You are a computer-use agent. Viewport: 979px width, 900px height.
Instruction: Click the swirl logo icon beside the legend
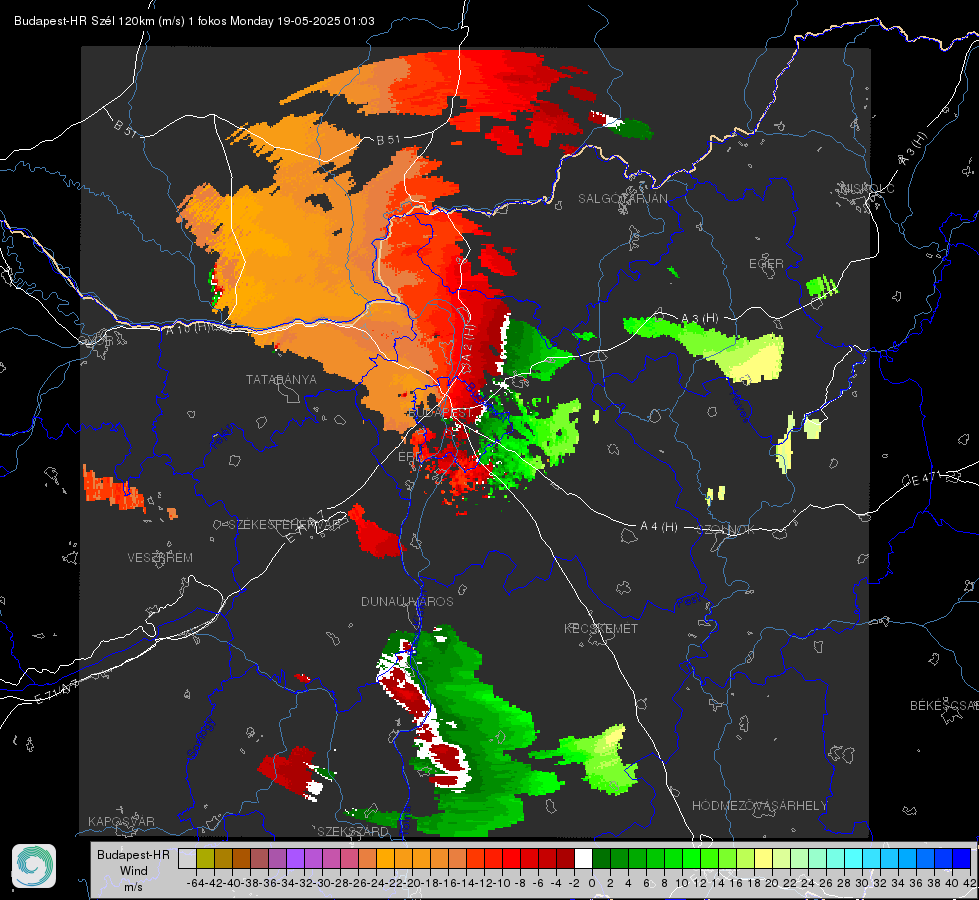click(34, 866)
